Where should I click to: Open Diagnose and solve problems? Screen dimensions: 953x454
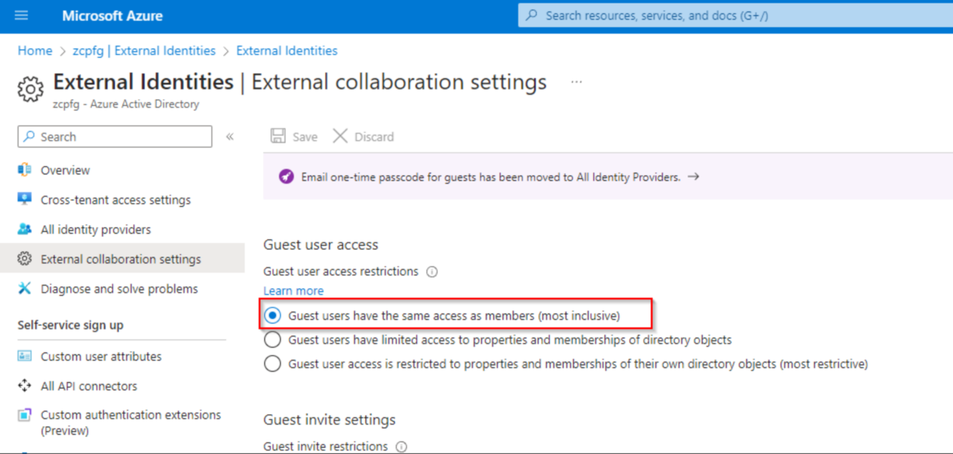coord(119,289)
